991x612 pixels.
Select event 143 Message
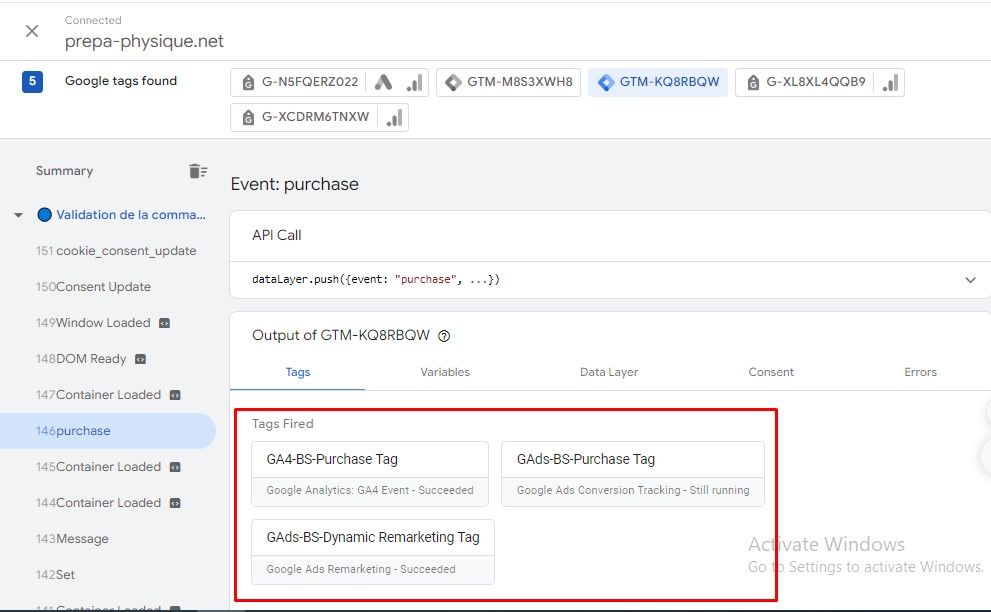73,539
